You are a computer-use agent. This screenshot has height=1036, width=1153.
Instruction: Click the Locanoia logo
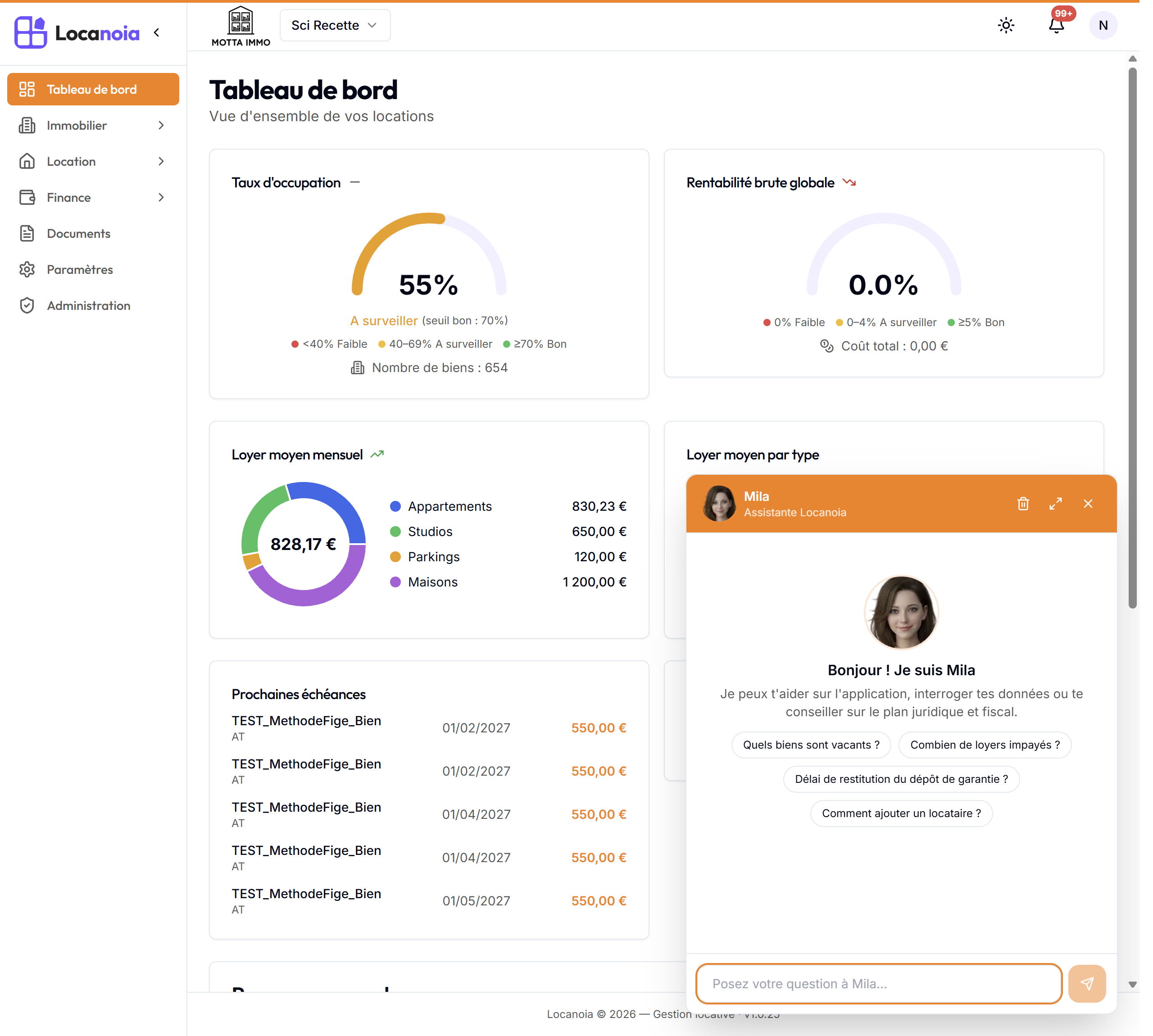pos(77,32)
